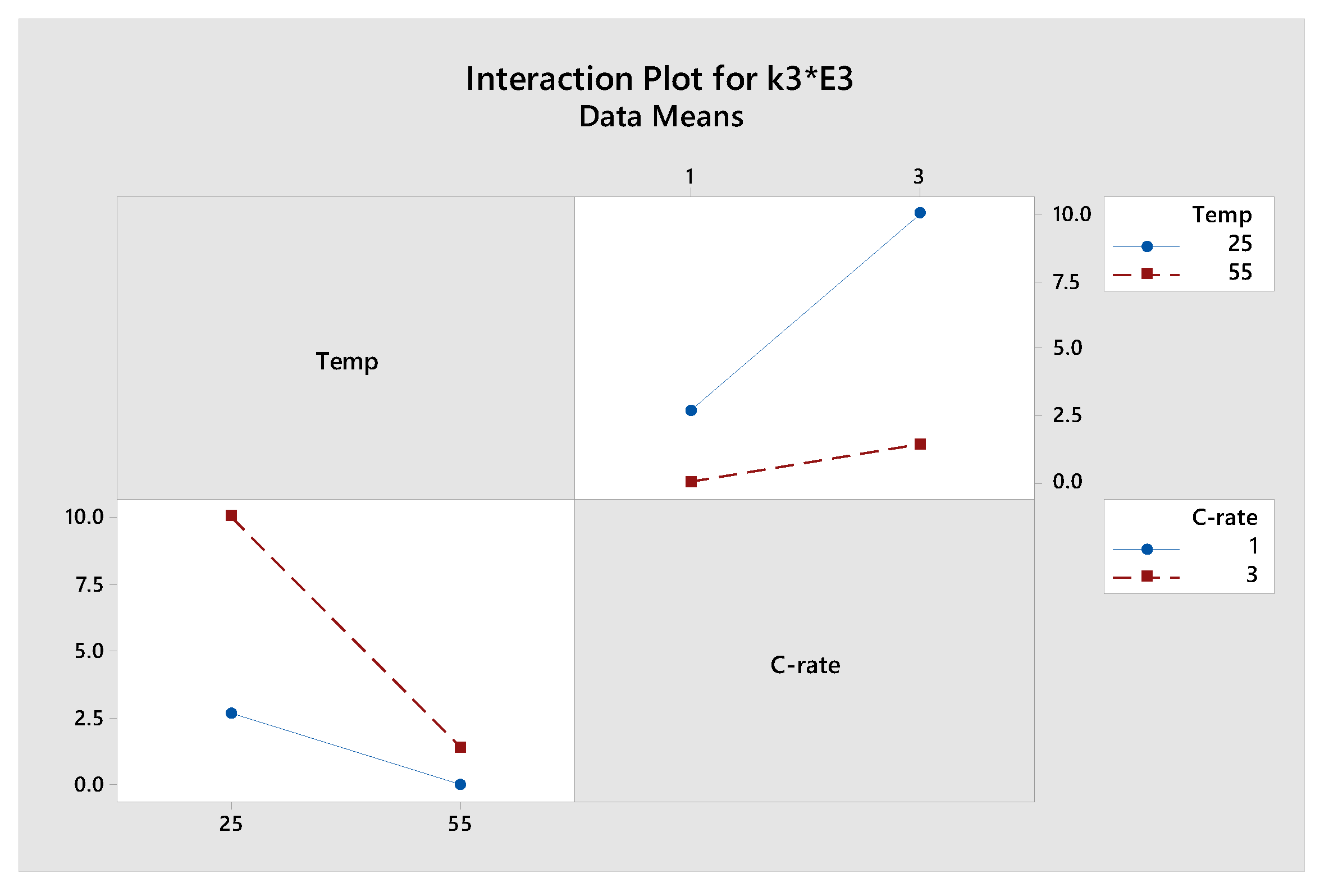The image size is (1329, 896).
Task: Click the red square point at C-rate 1 in the upper-right panel
Action: pos(691,482)
